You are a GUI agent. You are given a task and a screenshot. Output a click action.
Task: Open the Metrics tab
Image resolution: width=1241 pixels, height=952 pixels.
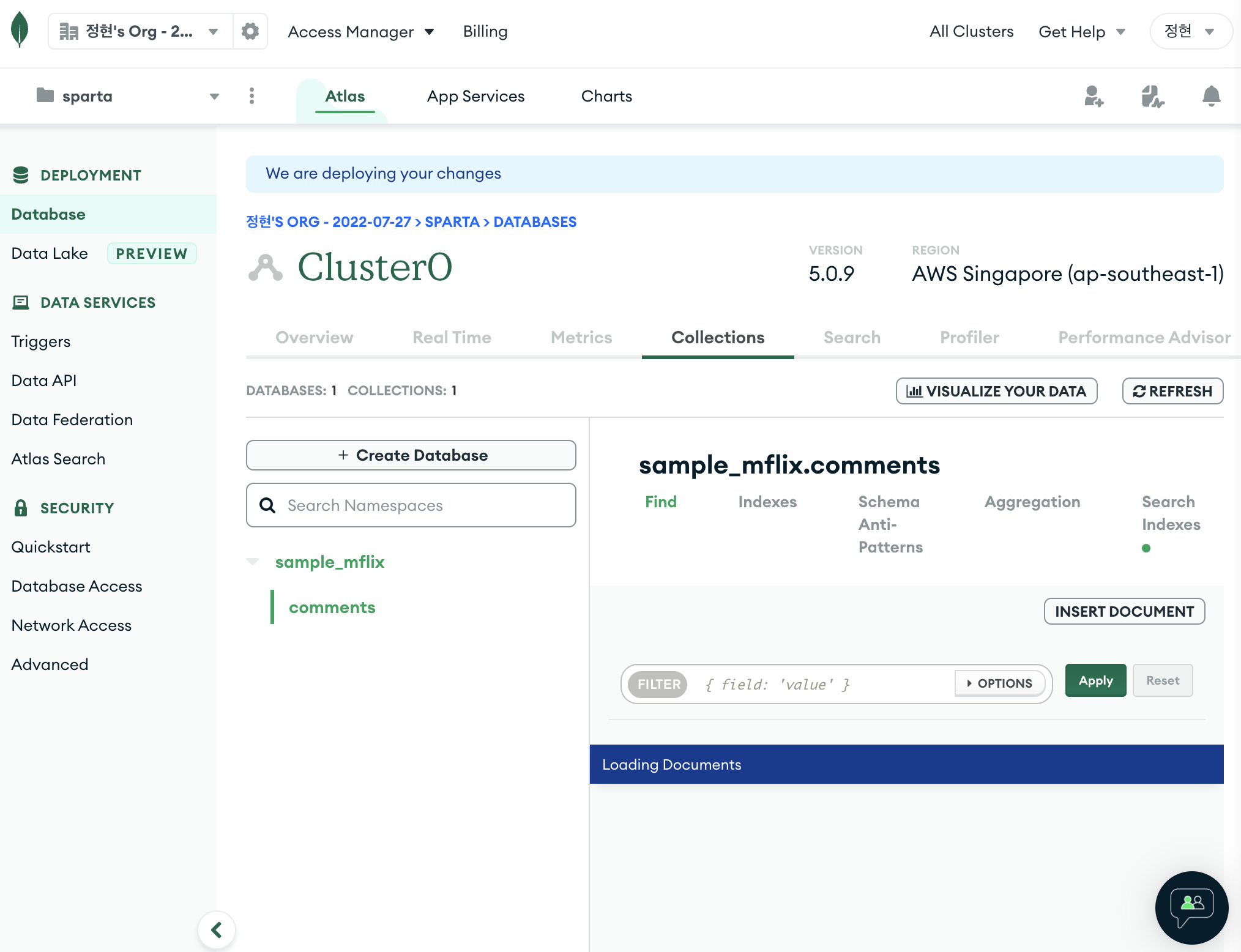(x=581, y=337)
